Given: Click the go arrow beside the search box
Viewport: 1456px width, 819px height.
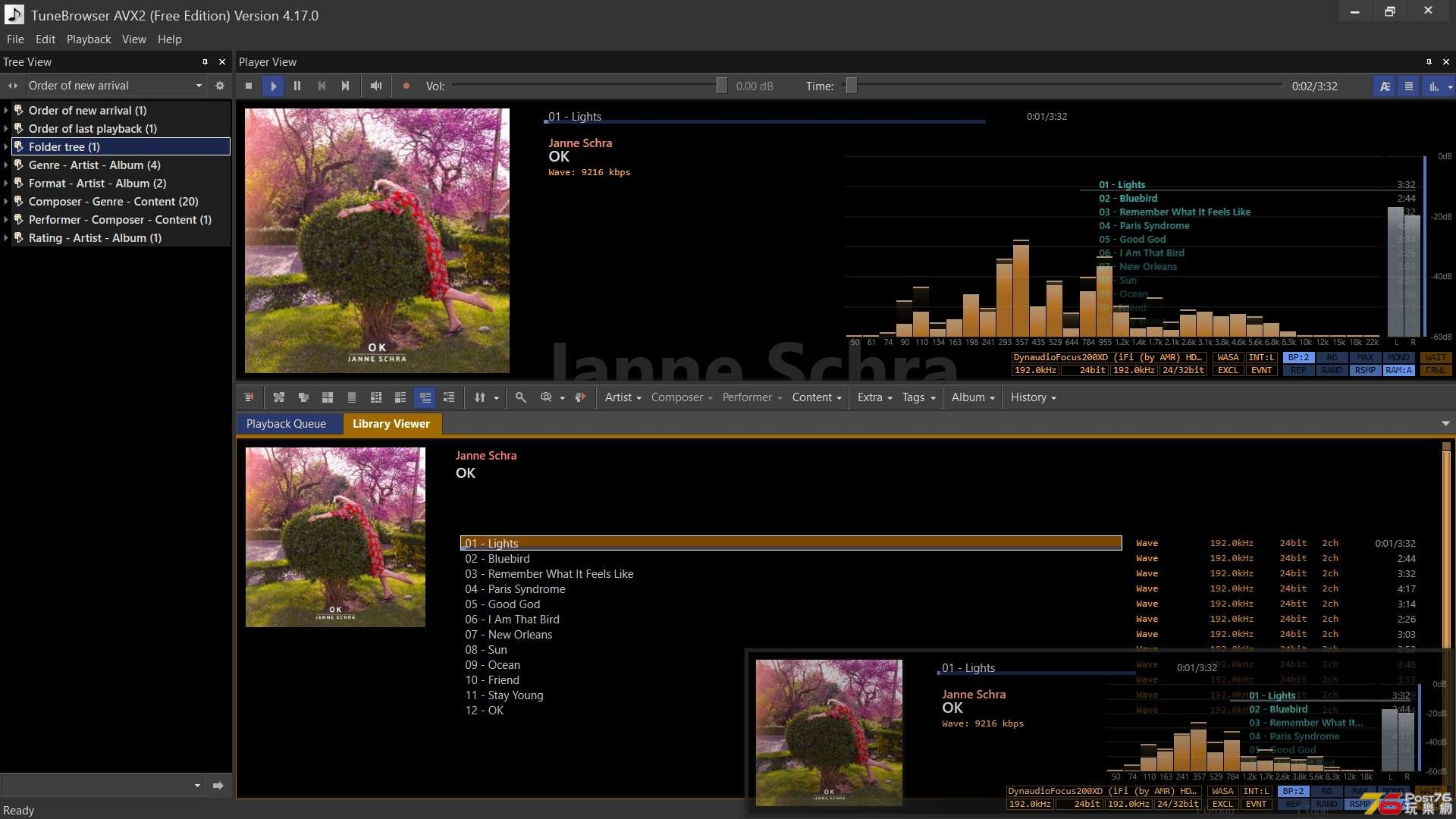Looking at the screenshot, I should [x=218, y=786].
